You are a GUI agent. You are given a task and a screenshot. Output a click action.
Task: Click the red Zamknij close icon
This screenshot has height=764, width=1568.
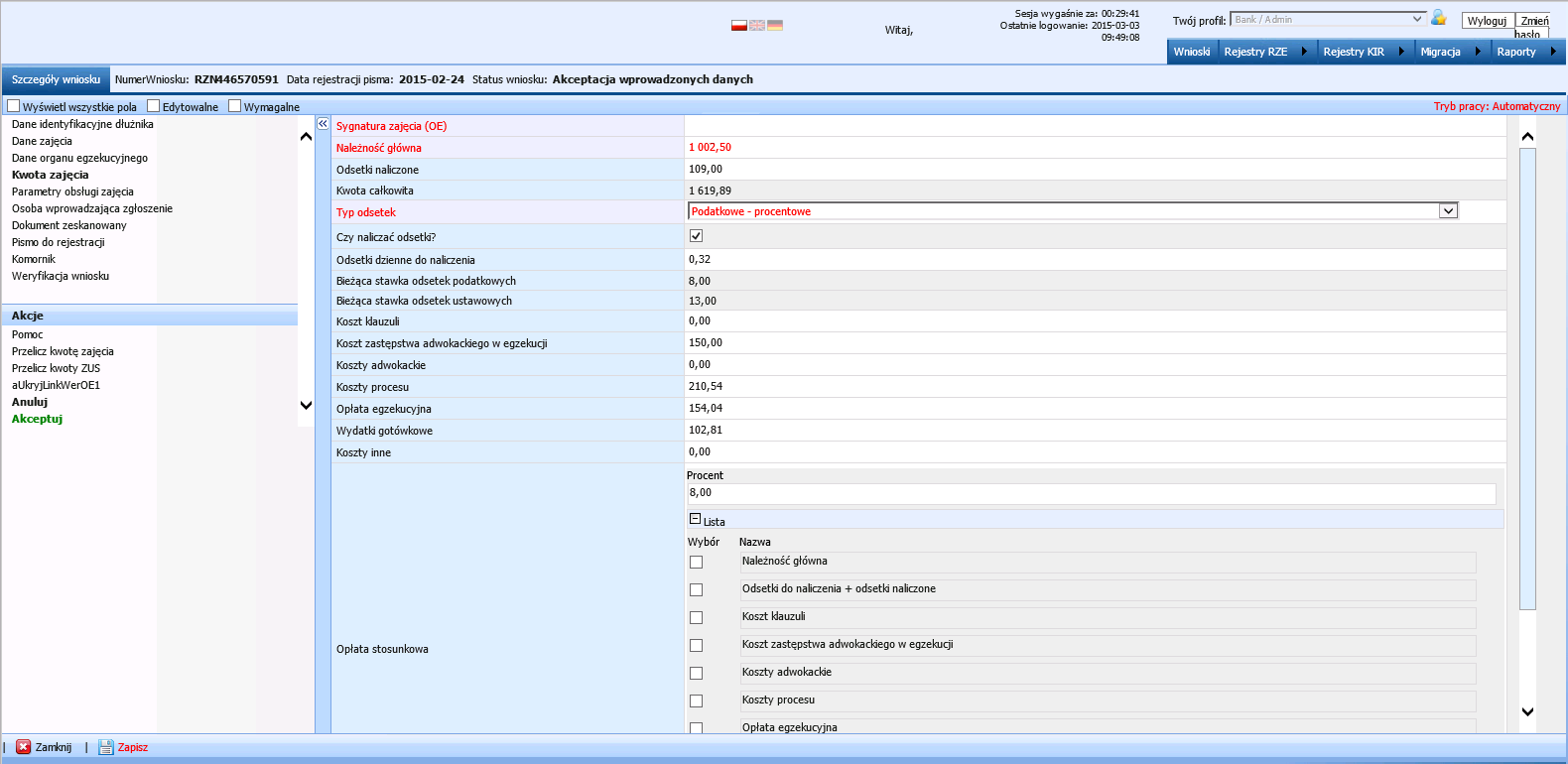pos(24,747)
